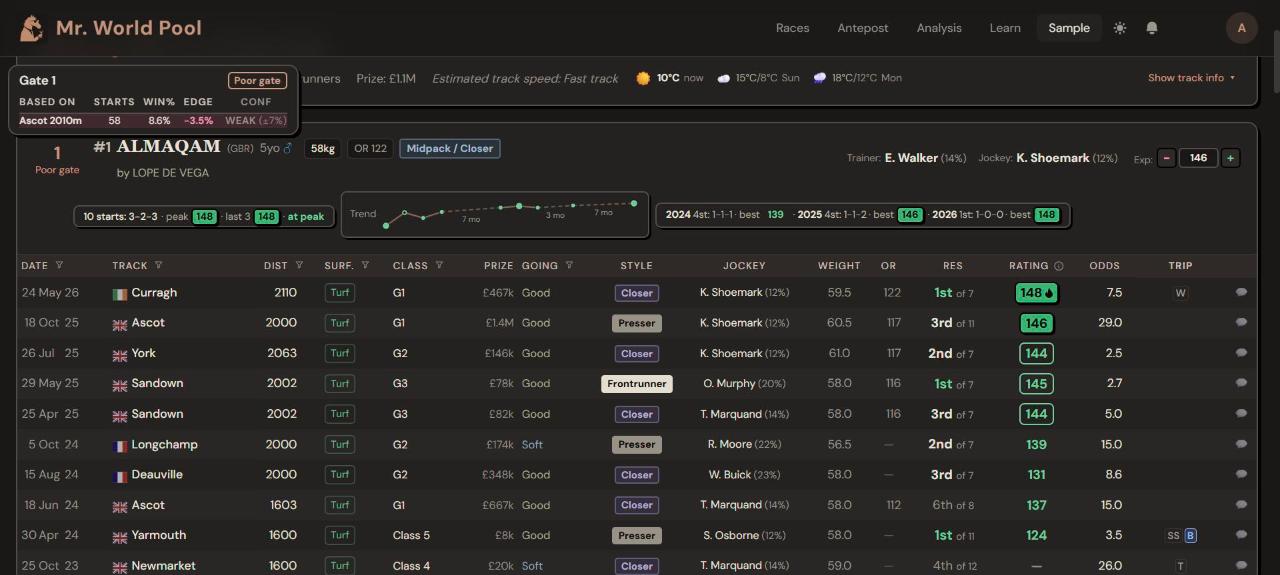1280x575 pixels.
Task: Click the blue B trip badge on Yarmouth row
Action: tap(1190, 536)
